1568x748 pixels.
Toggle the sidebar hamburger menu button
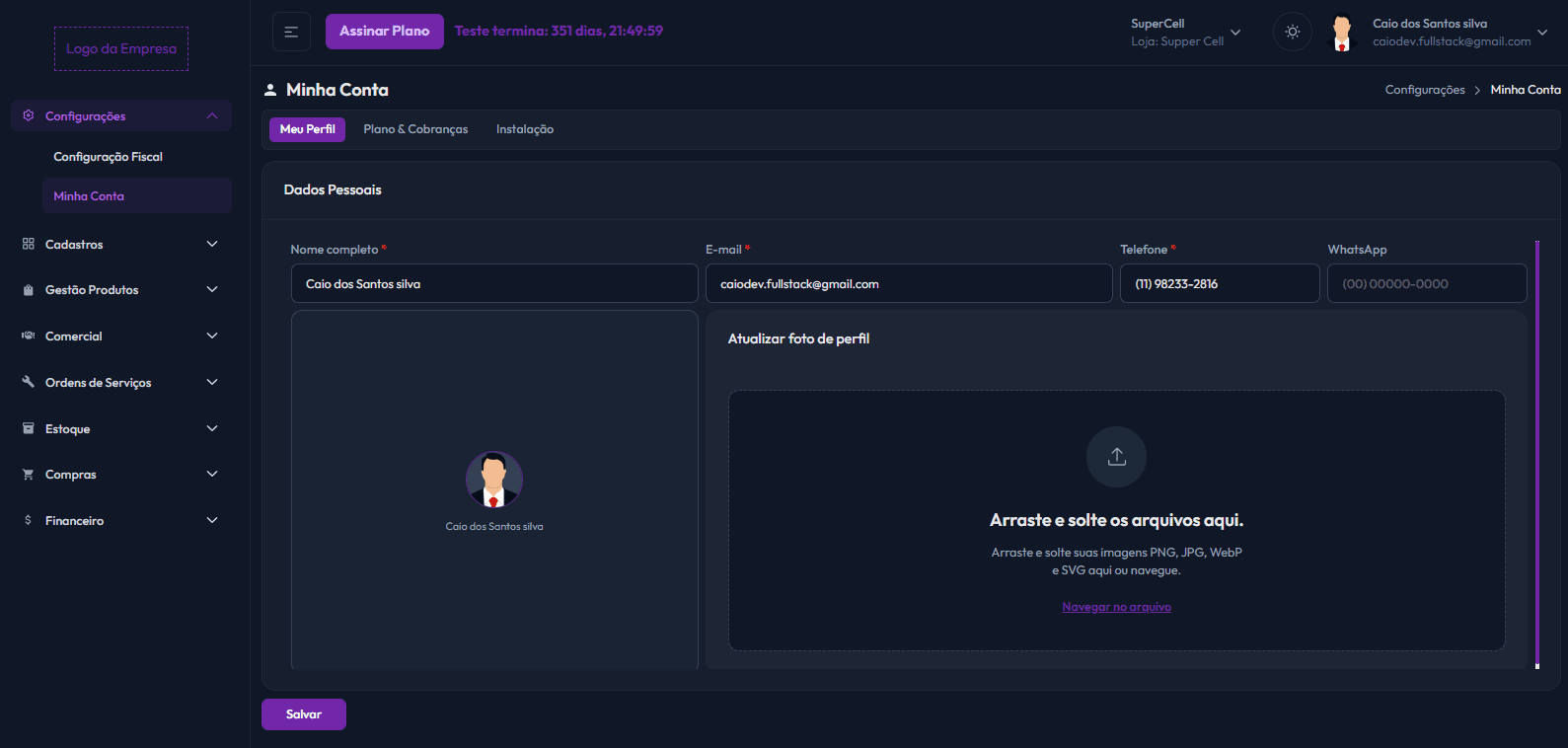pyautogui.click(x=291, y=32)
